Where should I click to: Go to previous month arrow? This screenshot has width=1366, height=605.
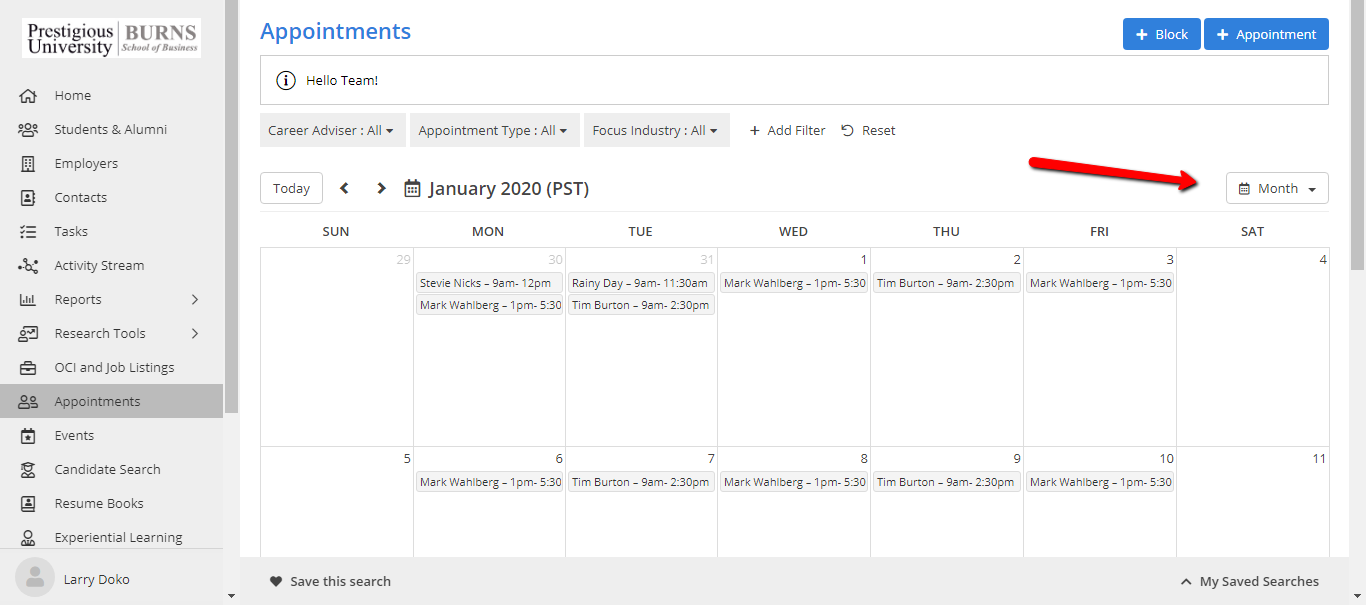(x=345, y=188)
